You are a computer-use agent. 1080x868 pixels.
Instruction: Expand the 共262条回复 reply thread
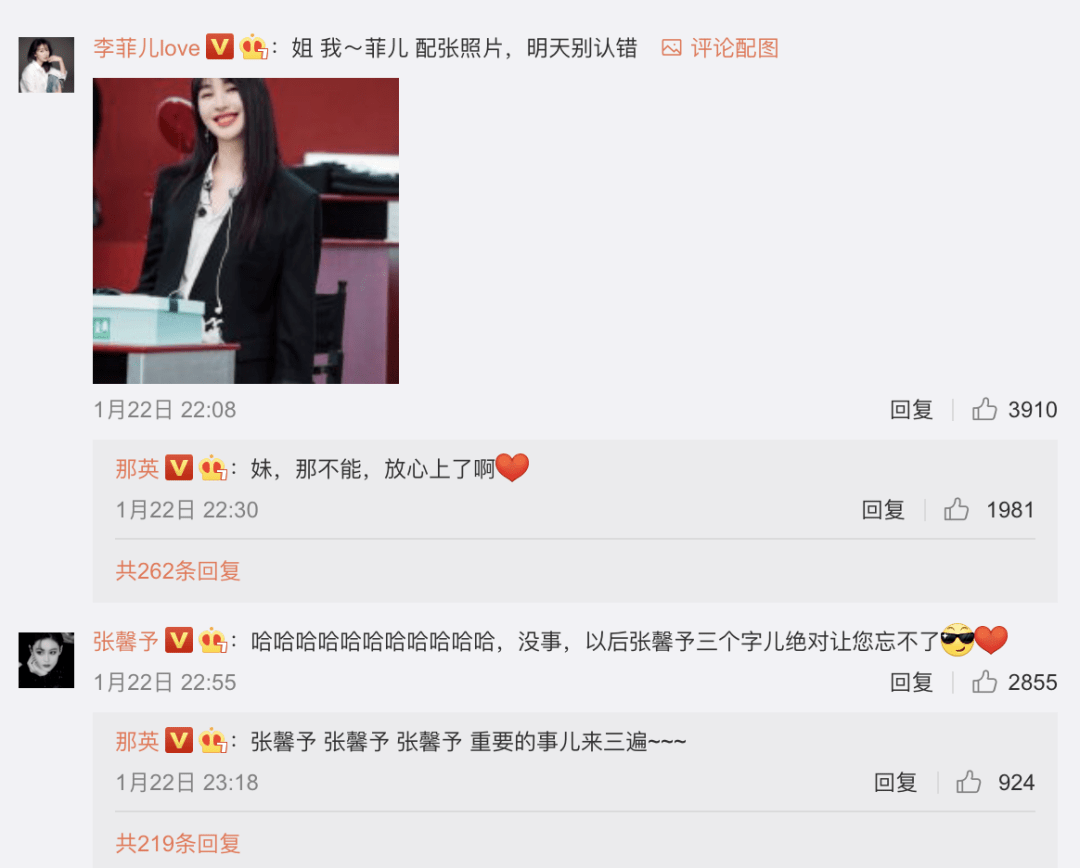coord(178,570)
